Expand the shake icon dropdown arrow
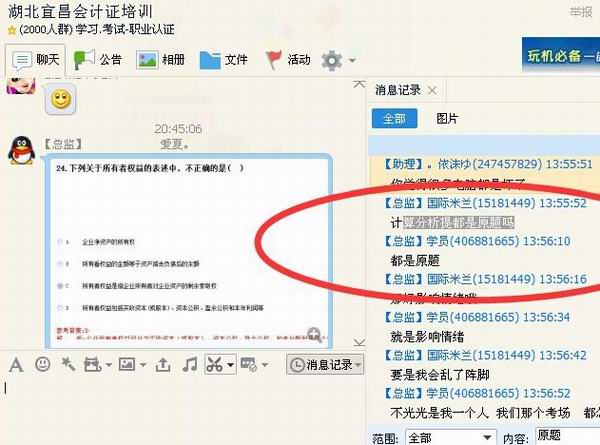 (x=108, y=365)
